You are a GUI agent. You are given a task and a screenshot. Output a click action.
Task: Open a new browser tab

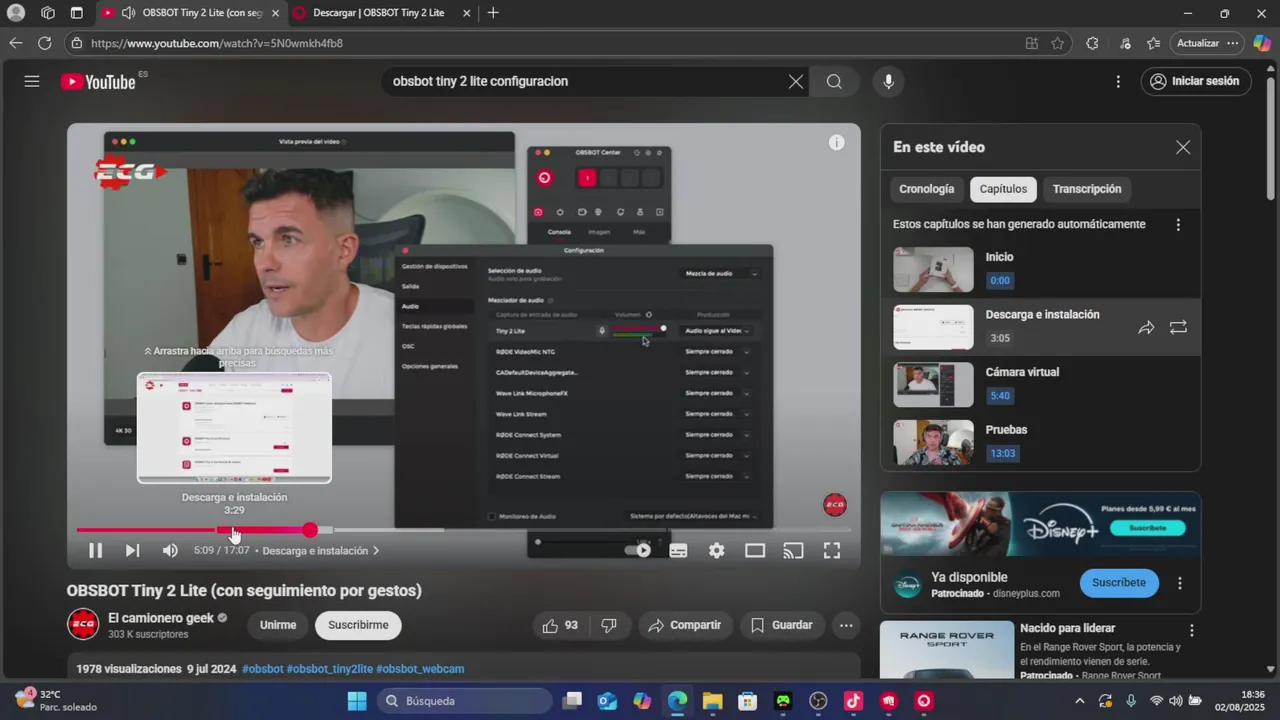(493, 13)
